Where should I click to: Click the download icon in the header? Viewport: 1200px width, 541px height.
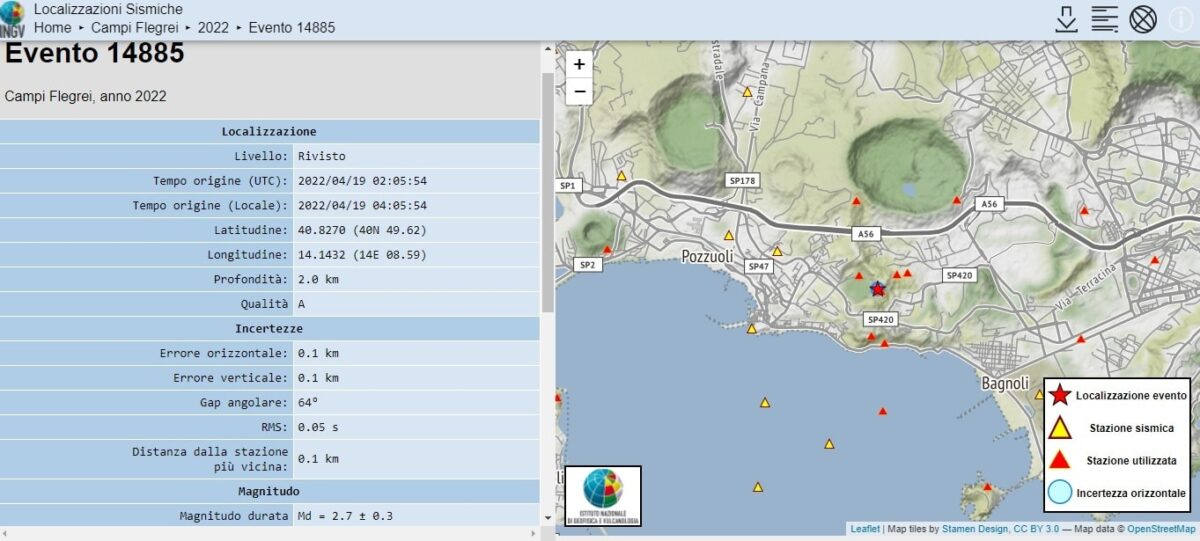(x=1067, y=19)
